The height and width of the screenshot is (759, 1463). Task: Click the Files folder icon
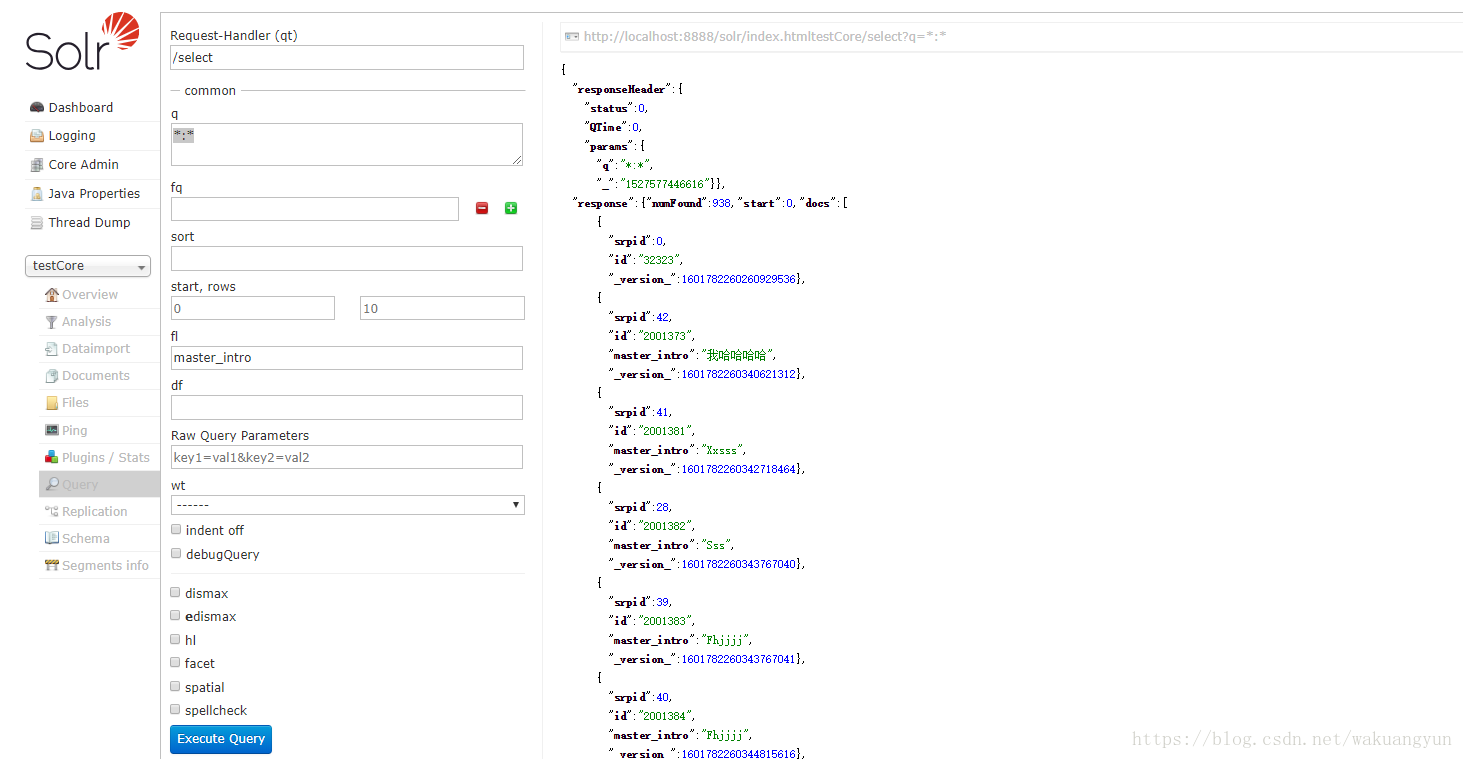tap(52, 402)
